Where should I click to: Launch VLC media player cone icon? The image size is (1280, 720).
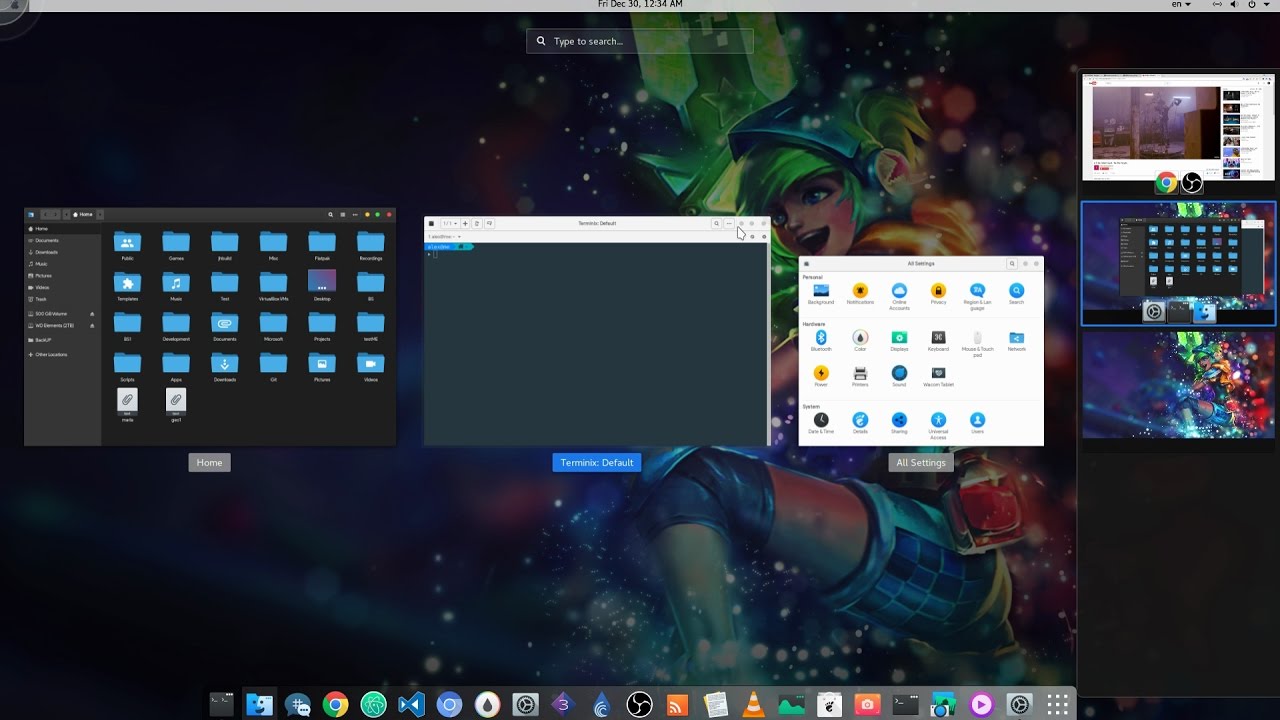pos(753,705)
